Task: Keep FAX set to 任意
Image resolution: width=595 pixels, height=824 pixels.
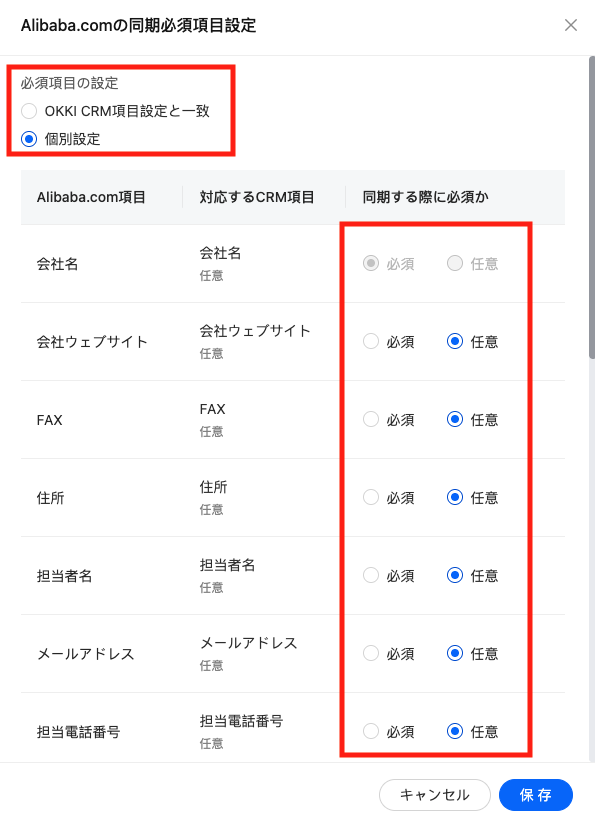Action: click(457, 419)
